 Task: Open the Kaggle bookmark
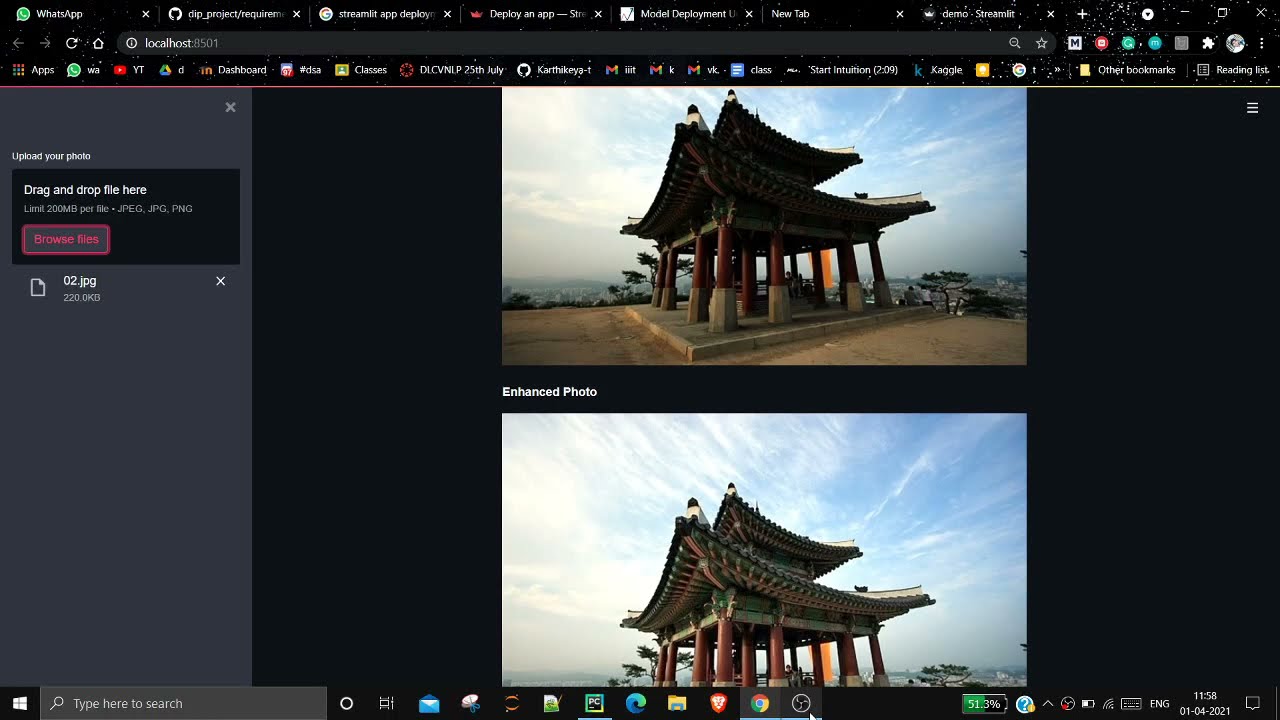937,70
